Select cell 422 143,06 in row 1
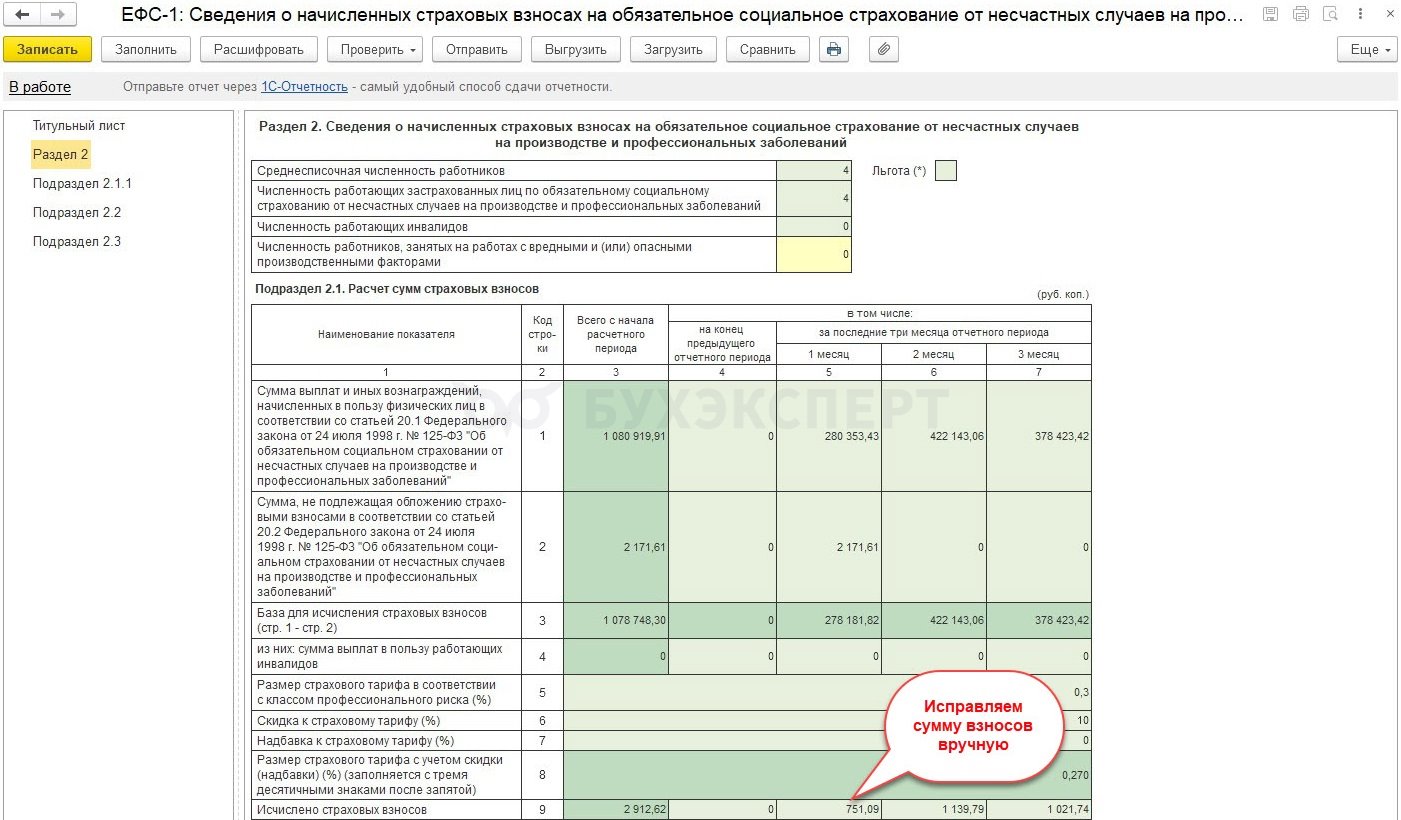 click(934, 436)
